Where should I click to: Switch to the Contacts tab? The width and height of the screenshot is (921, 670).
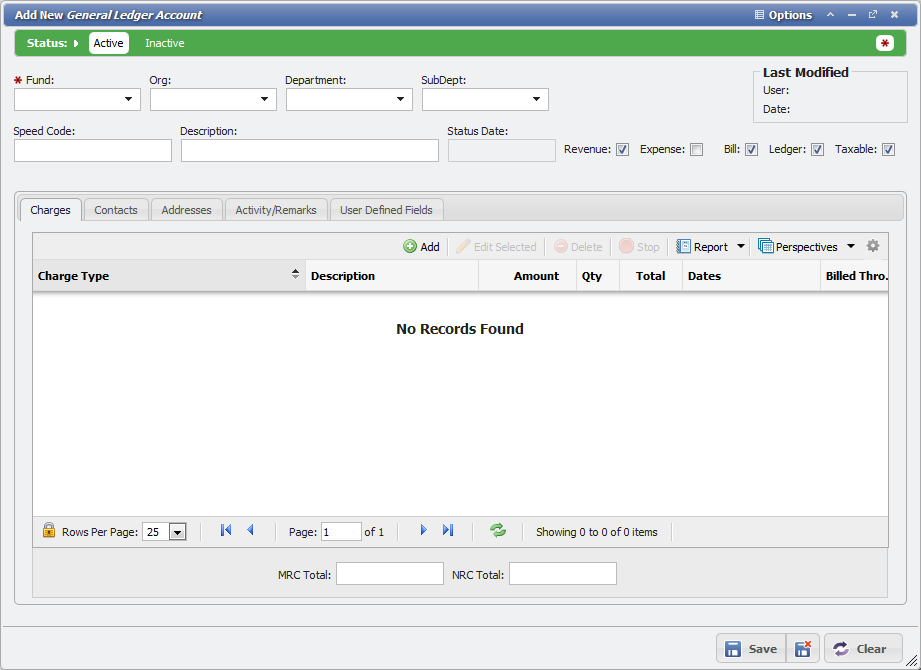(x=116, y=209)
